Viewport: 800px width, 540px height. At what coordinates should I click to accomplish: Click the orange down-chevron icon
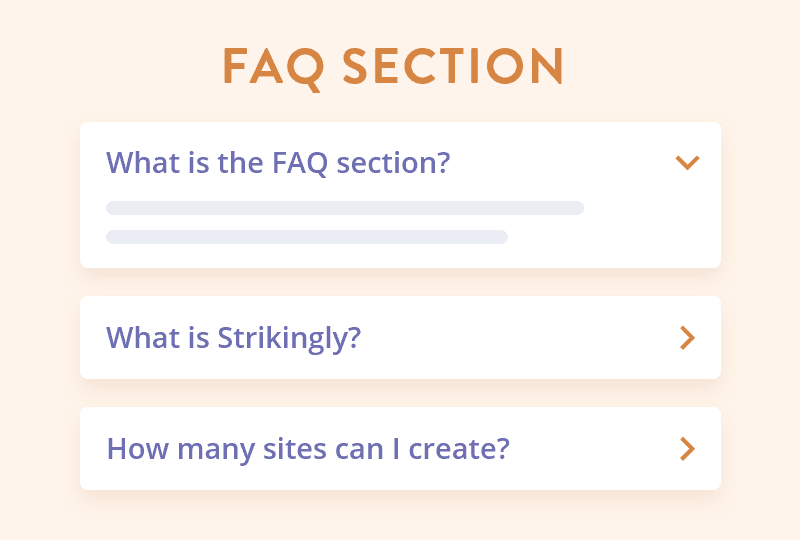(x=687, y=162)
